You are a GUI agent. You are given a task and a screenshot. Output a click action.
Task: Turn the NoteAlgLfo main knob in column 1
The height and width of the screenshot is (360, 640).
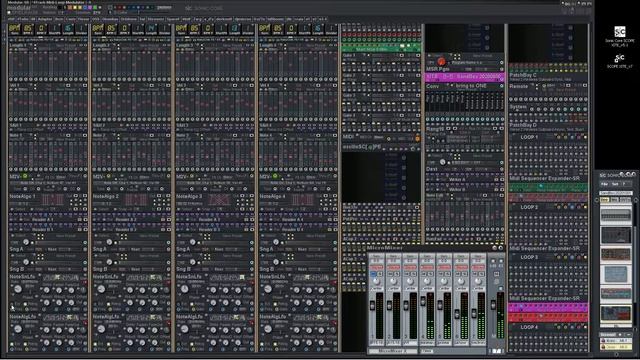click(x=18, y=329)
